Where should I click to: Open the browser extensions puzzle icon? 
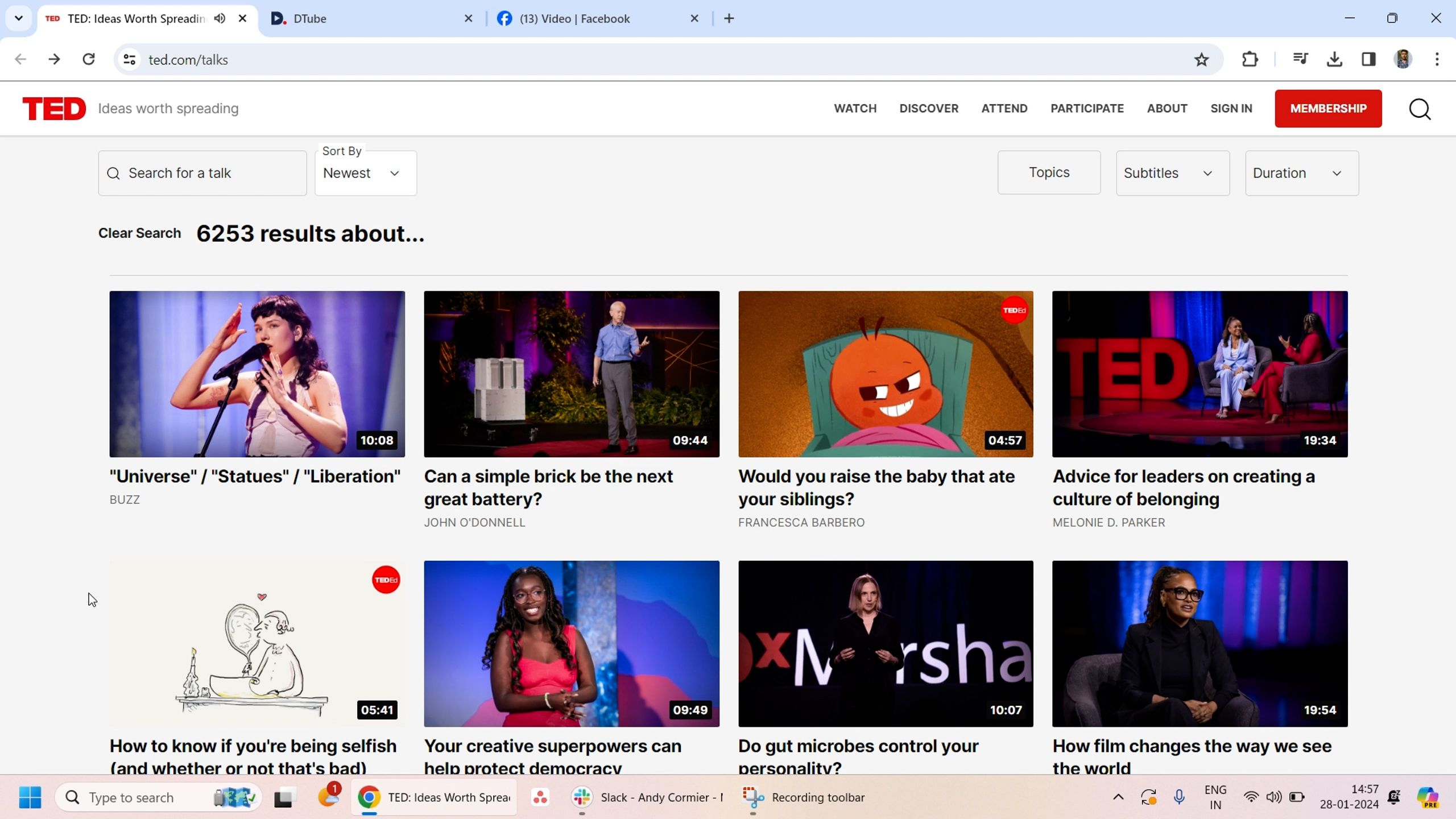point(1250,60)
